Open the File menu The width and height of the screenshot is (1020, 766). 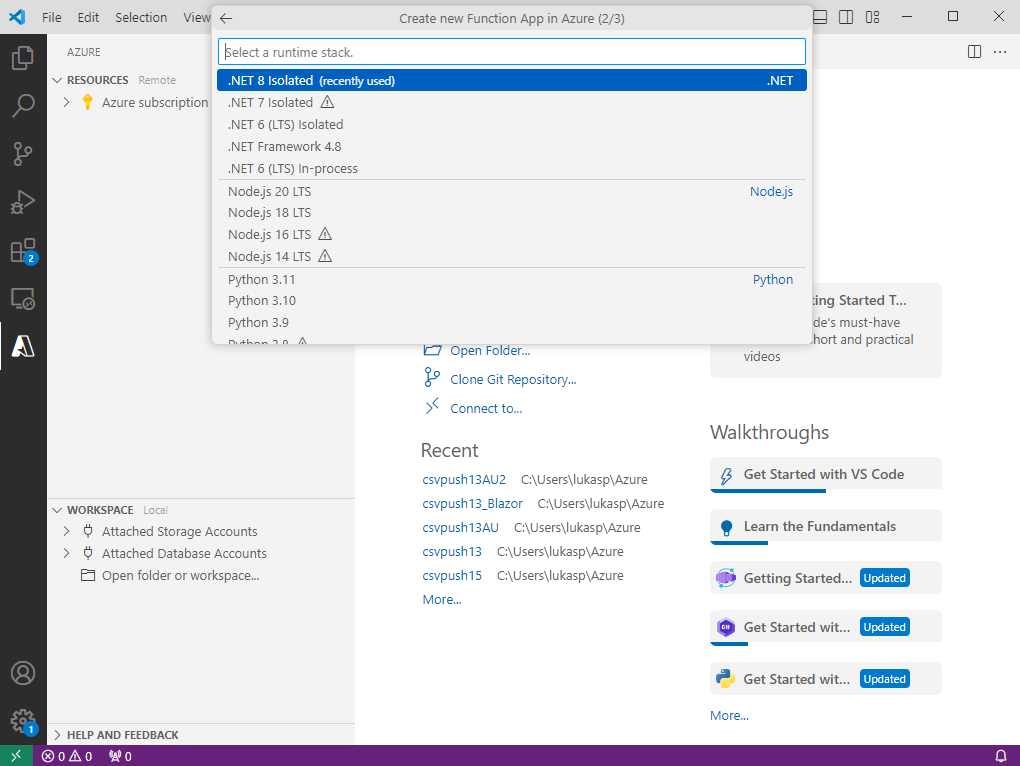(52, 17)
